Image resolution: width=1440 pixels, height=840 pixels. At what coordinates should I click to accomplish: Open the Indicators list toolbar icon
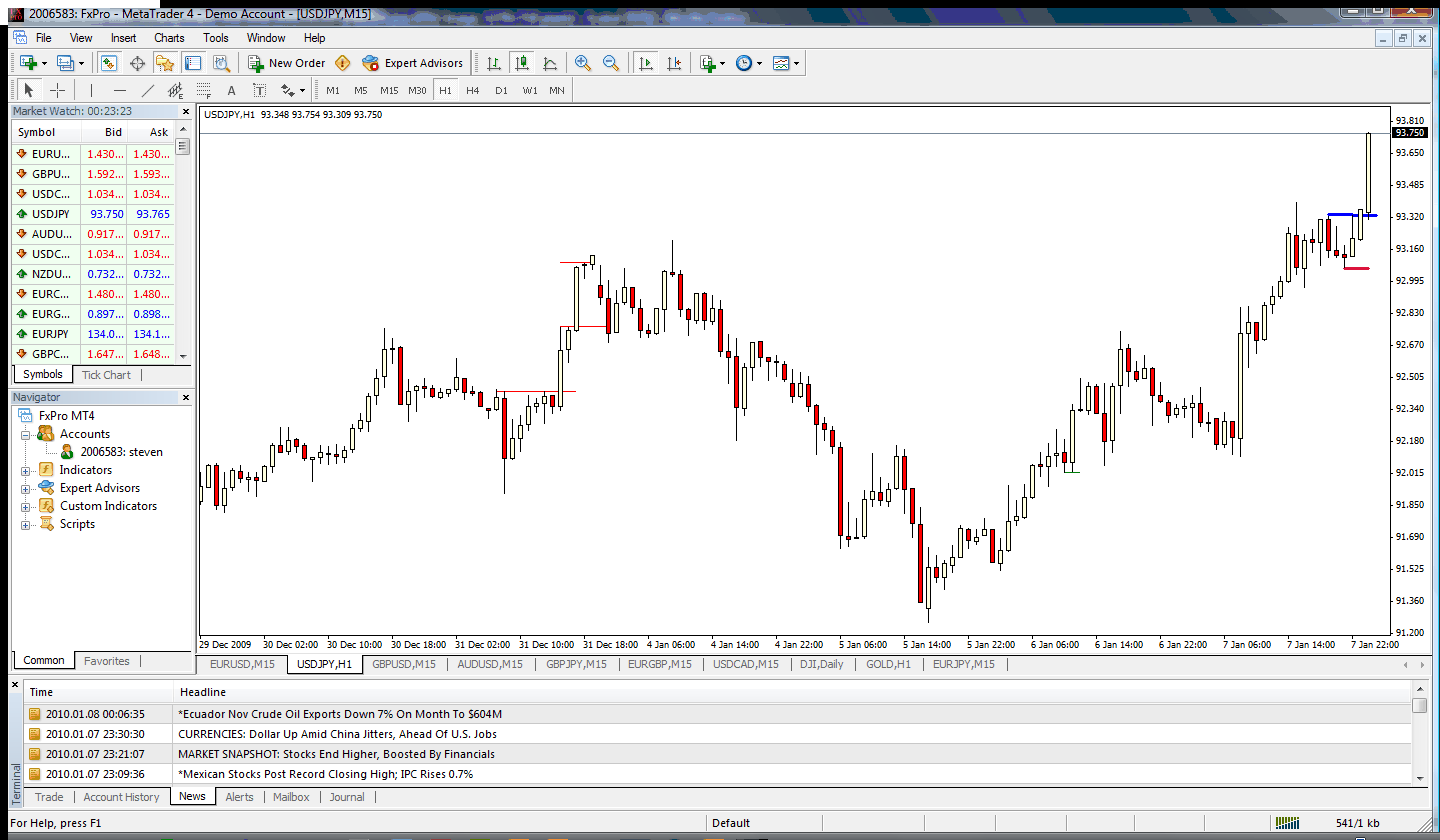[x=707, y=63]
